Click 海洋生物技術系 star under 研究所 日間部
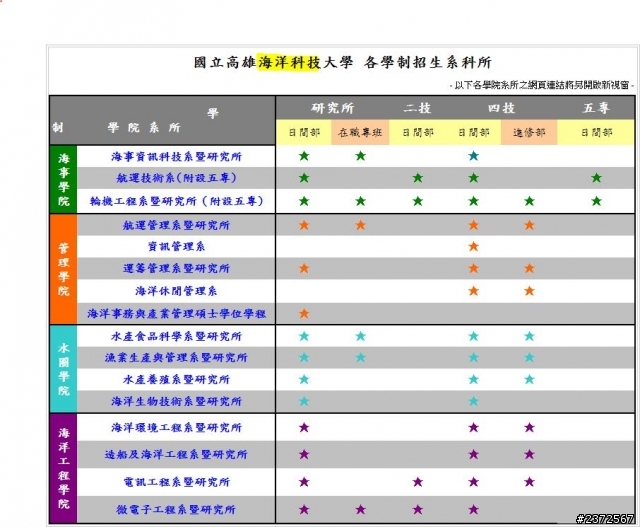Viewport: 640px width, 527px height. 304,401
